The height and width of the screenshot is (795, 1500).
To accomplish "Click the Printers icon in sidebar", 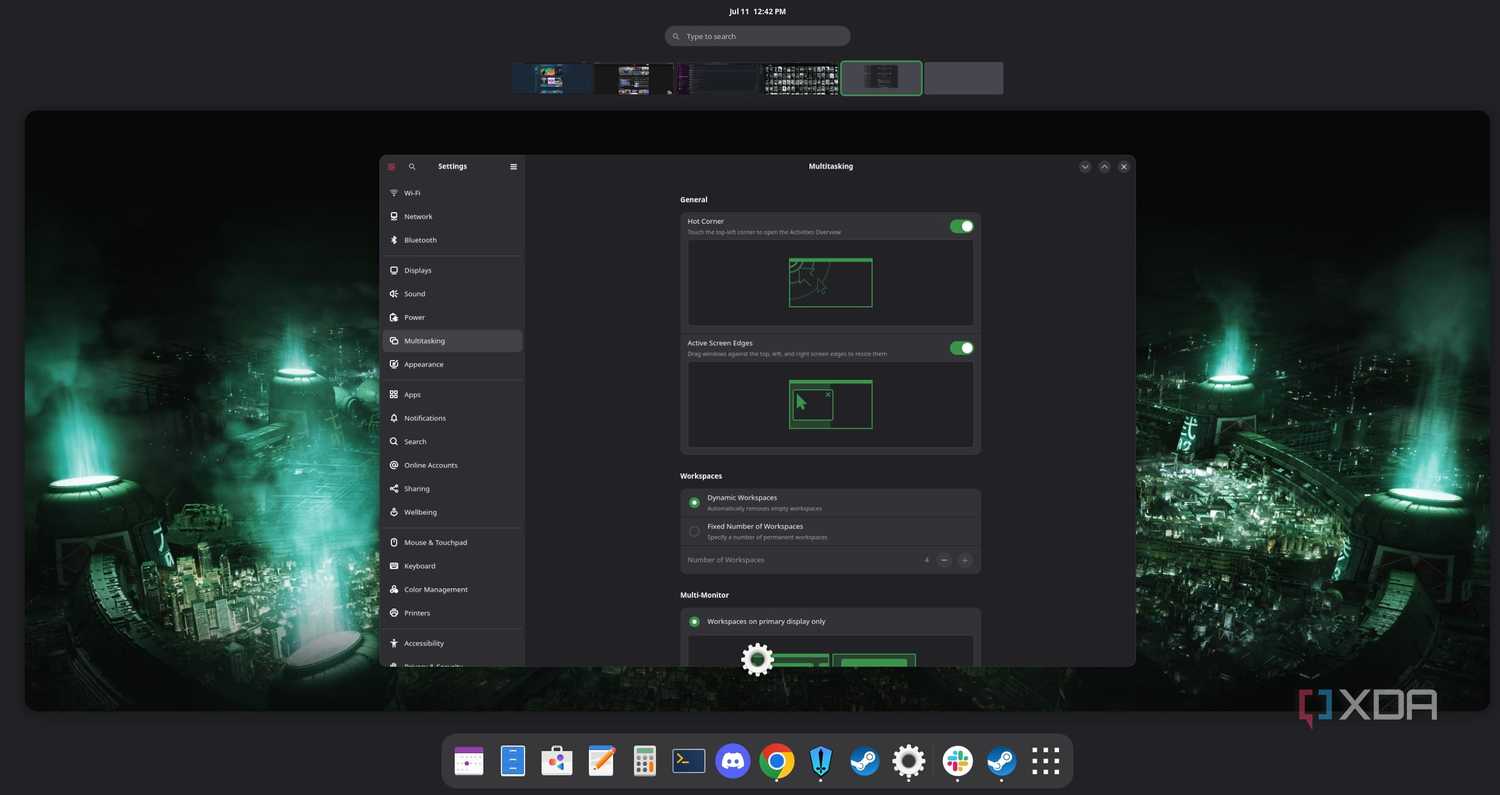I will (x=394, y=613).
